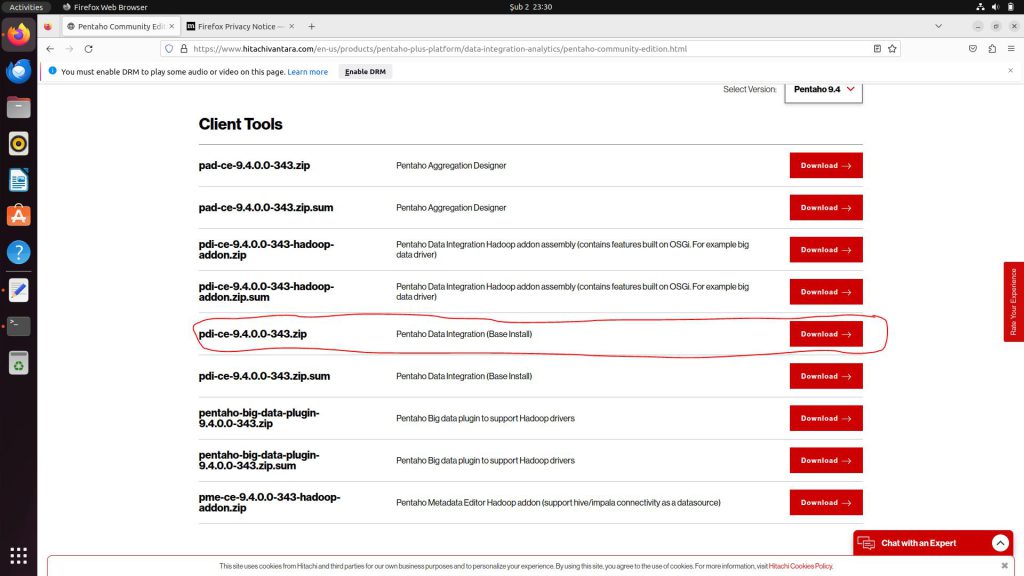Open the Rate Your Experience side tab
Viewport: 1024px width, 576px height.
(1014, 302)
